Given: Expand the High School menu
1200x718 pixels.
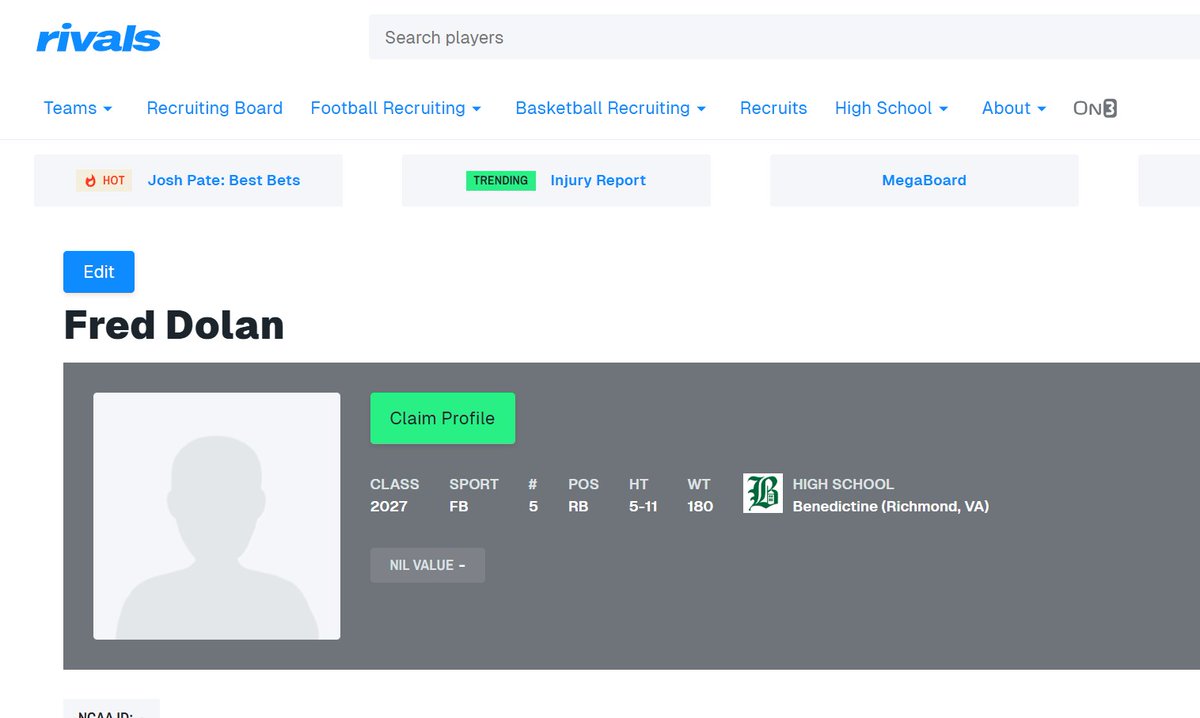Looking at the screenshot, I should [x=891, y=108].
